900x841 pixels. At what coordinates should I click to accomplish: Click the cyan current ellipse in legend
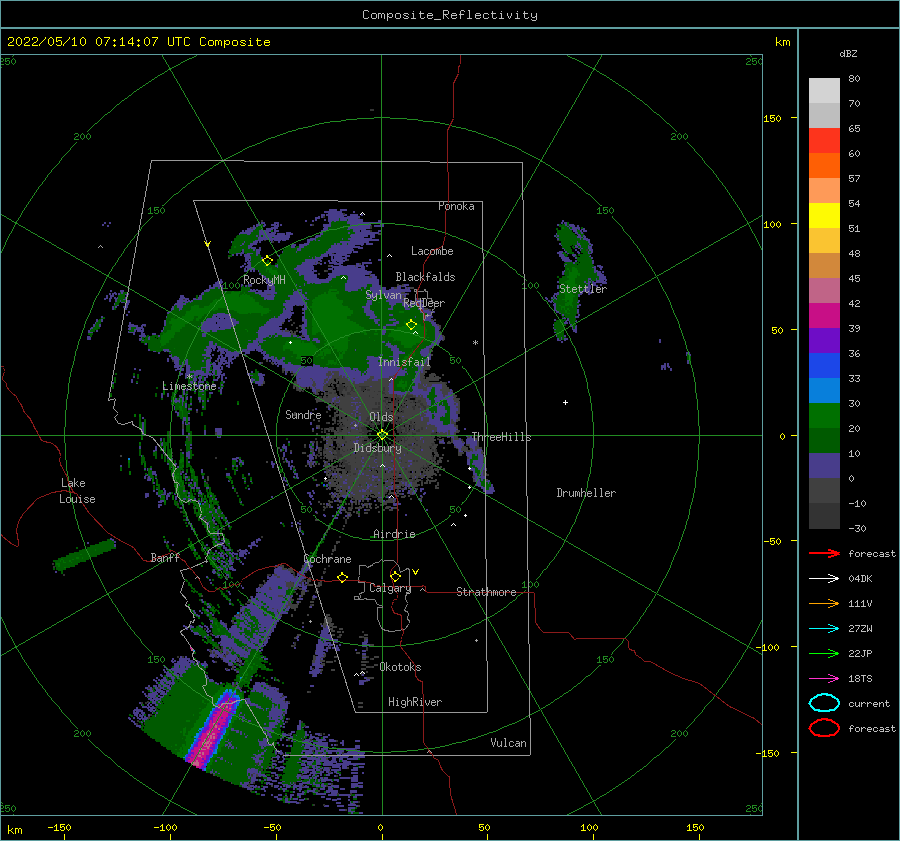[824, 703]
